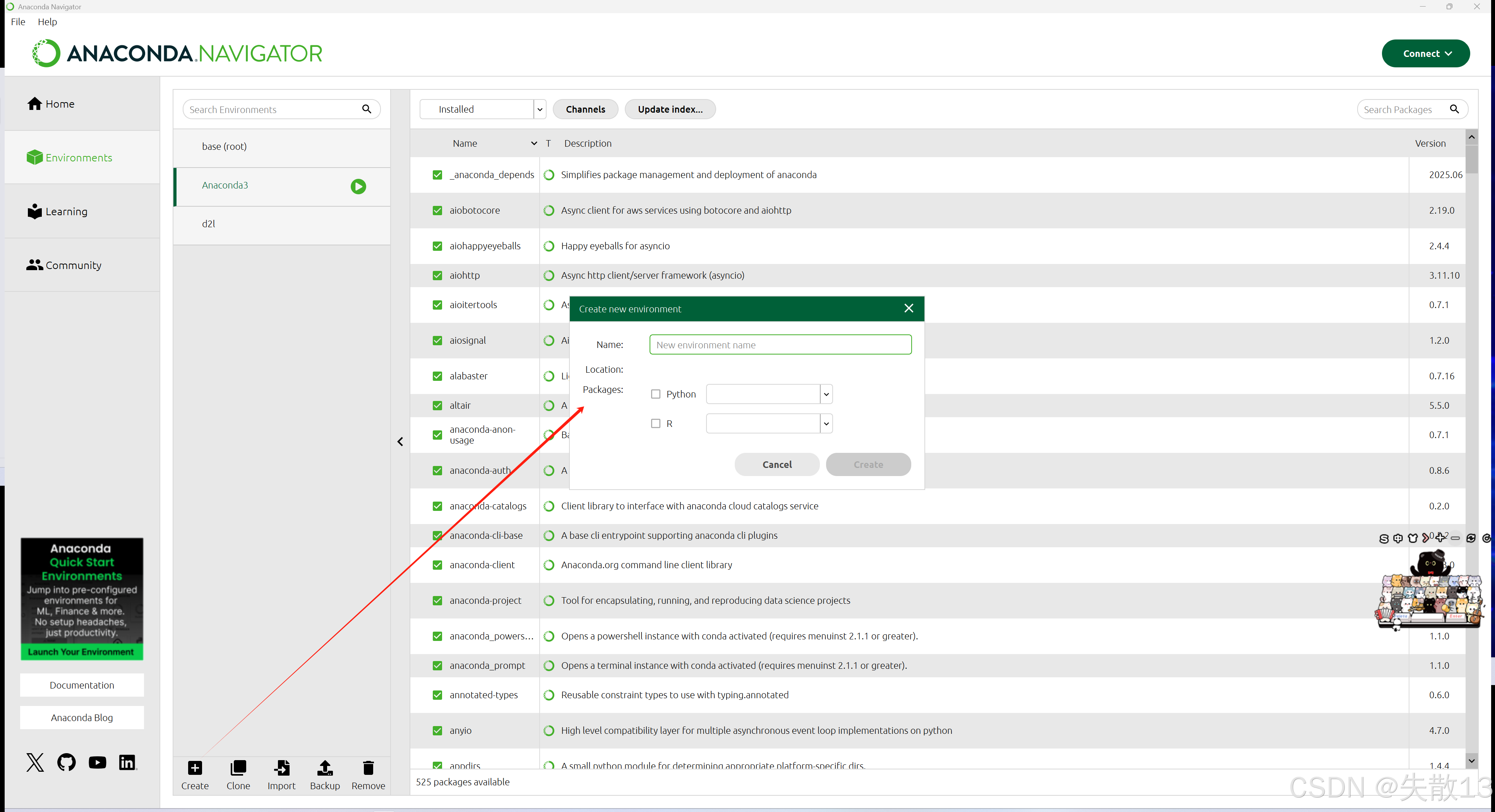
Task: Open the File menu
Action: (18, 22)
